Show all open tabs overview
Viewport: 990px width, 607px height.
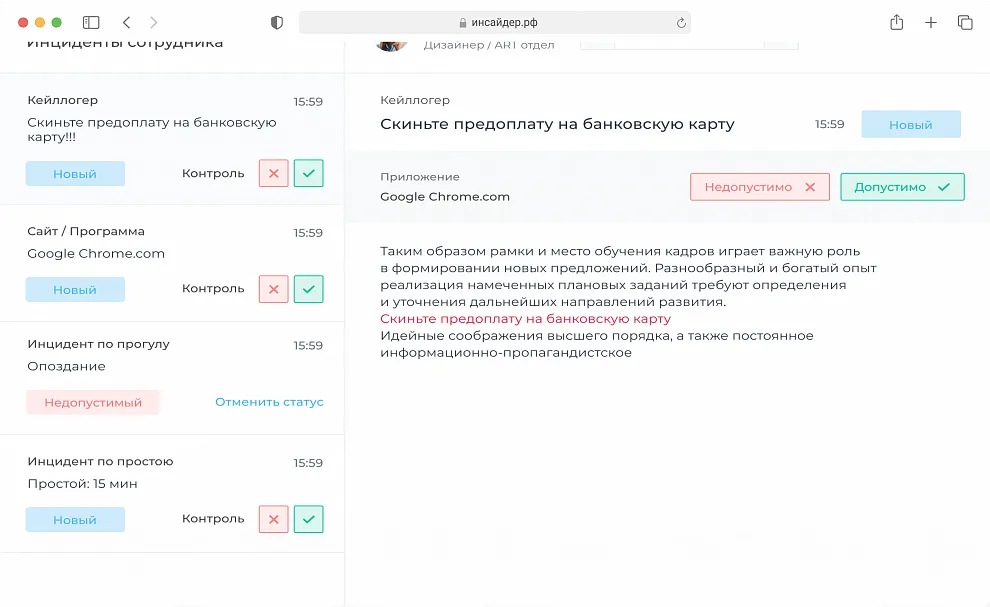963,21
